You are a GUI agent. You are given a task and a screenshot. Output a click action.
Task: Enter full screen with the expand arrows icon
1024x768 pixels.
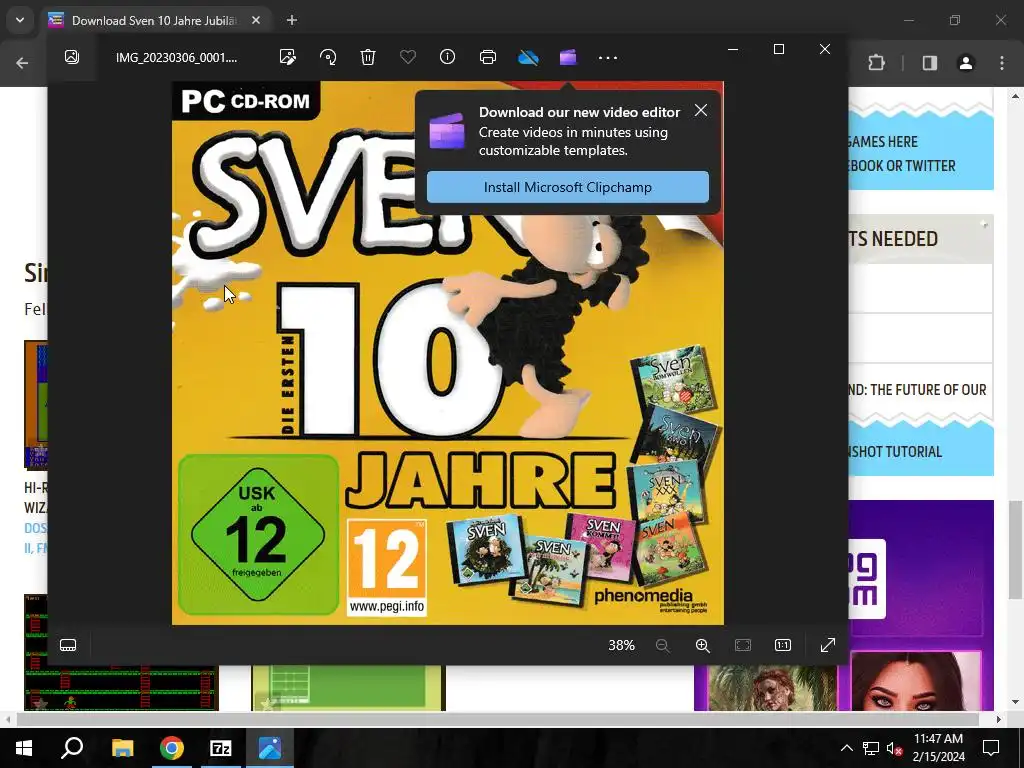point(827,645)
